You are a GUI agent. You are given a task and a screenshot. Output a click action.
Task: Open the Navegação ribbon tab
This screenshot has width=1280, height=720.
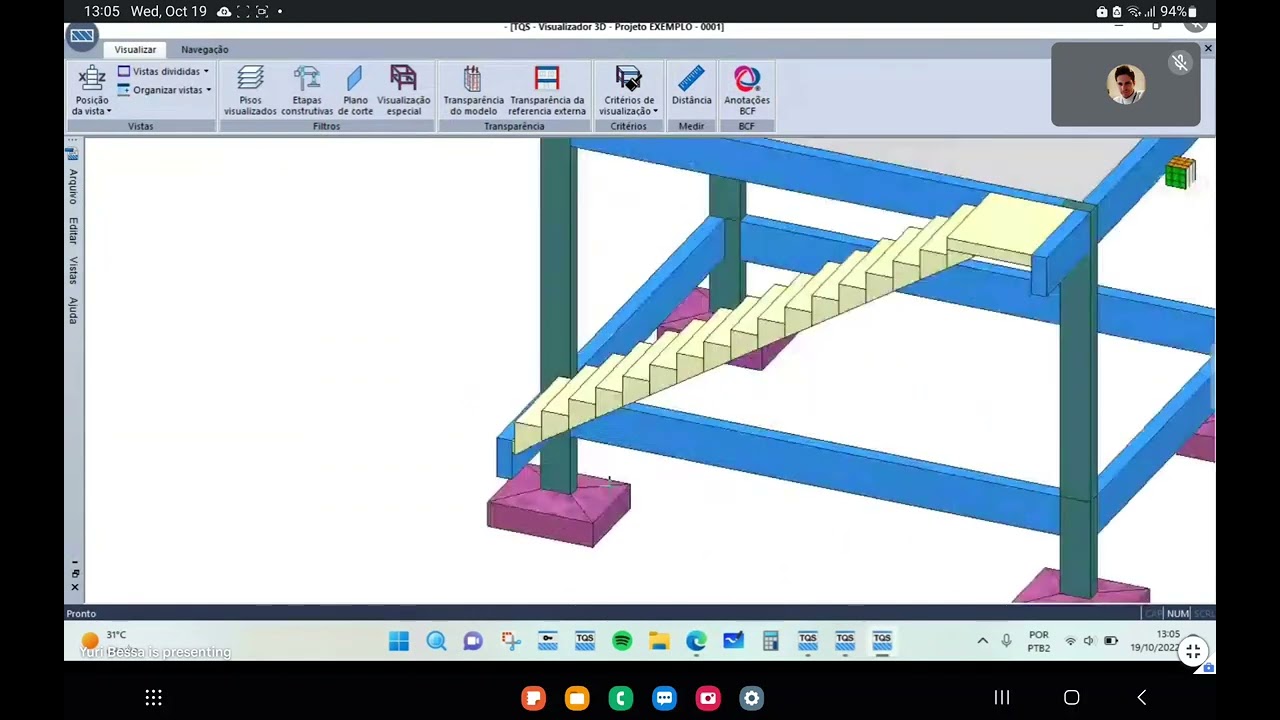tap(204, 49)
